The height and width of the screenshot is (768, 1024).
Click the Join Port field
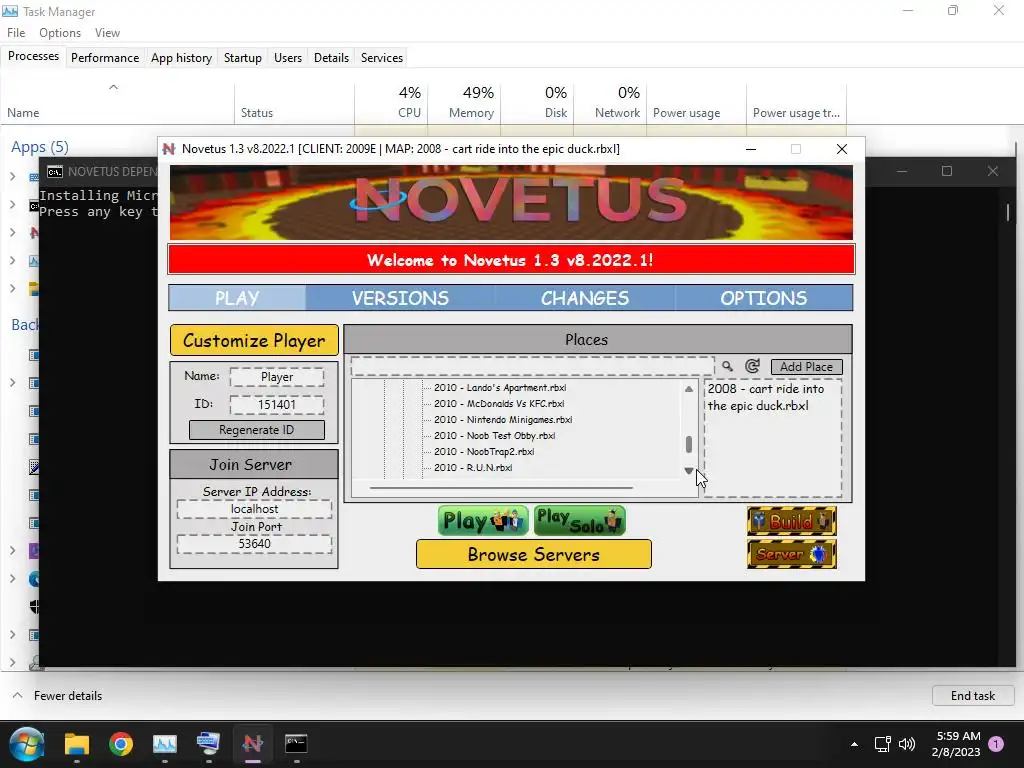254,544
